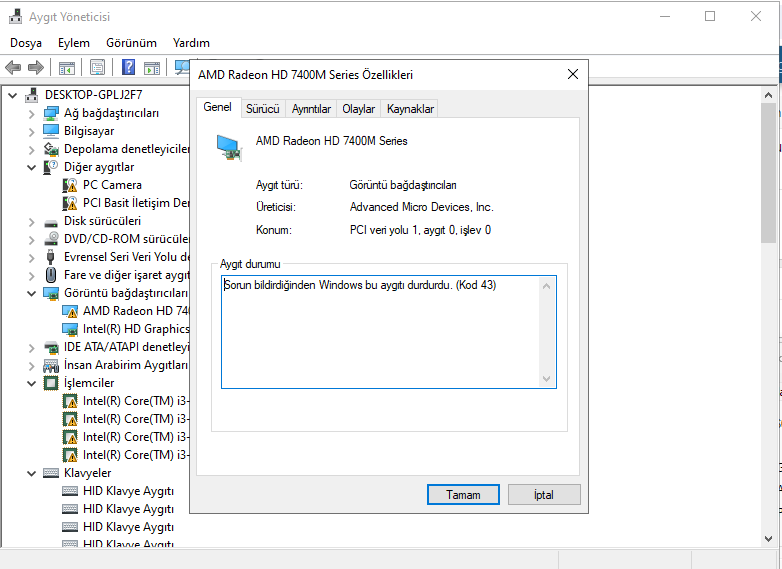Screen dimensions: 782x569
Task: Click the device tree scrollbar down arrow
Action: point(768,539)
